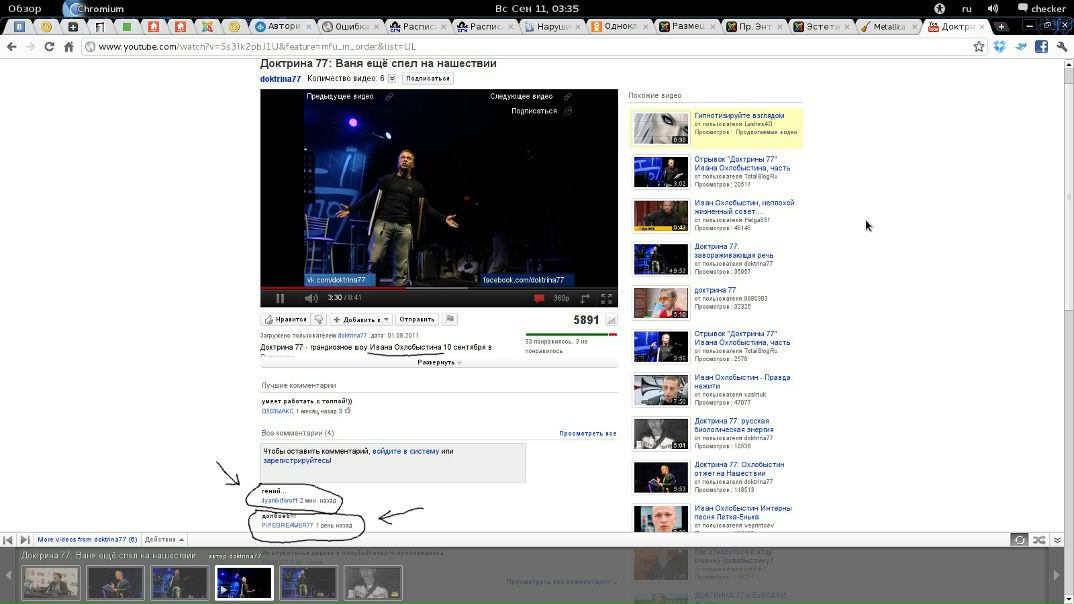Viewport: 1074px width, 604px height.
Task: Open the Dropbox extension icon
Action: coord(999,46)
